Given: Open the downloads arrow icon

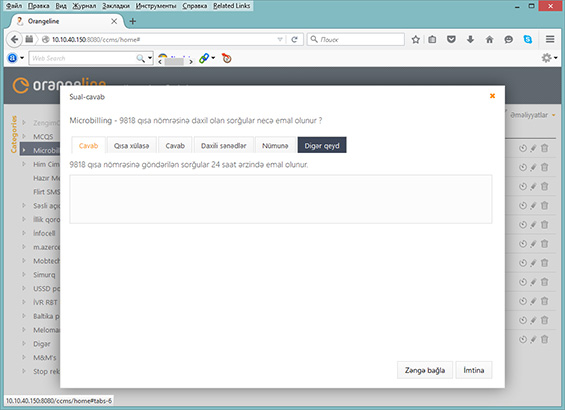Looking at the screenshot, I should click(x=470, y=40).
